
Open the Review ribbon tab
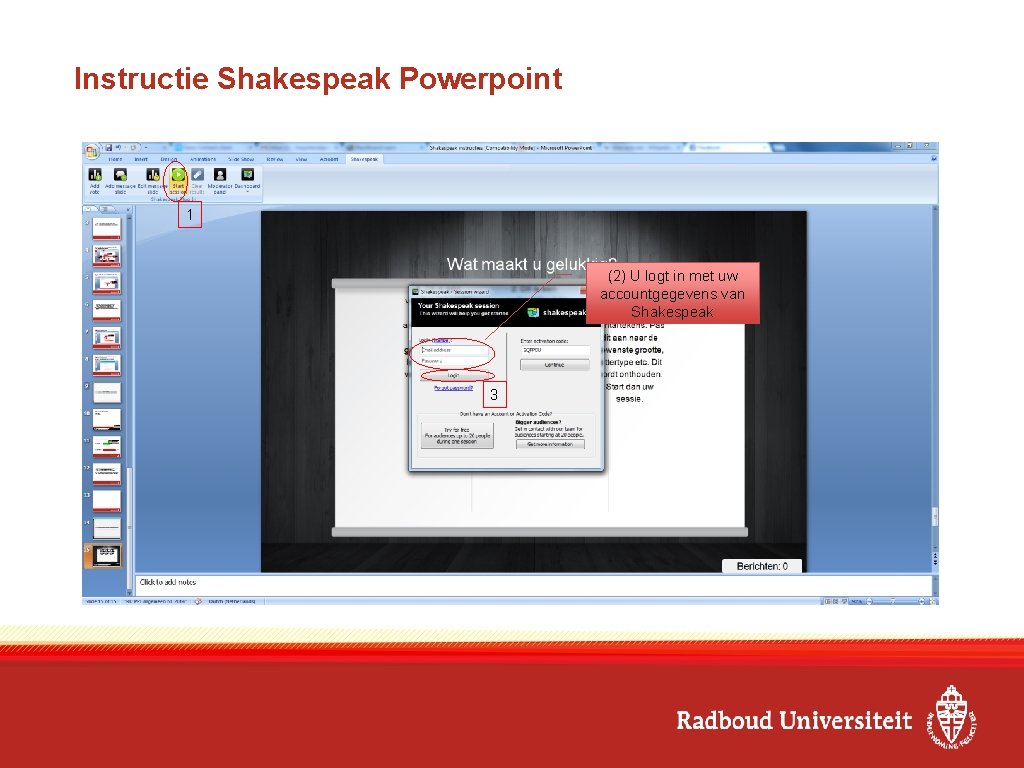pos(275,159)
